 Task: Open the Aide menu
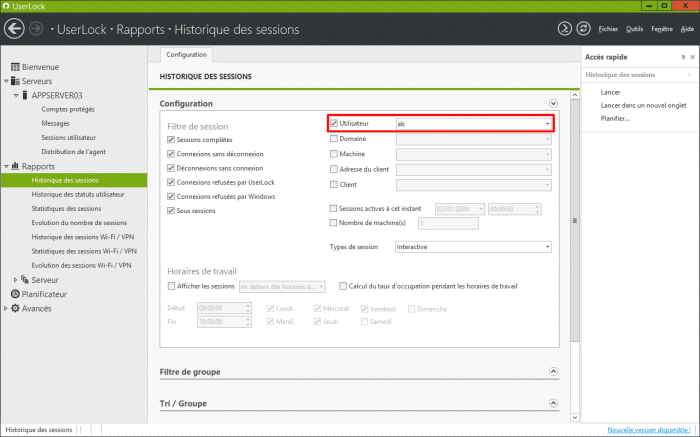click(687, 29)
